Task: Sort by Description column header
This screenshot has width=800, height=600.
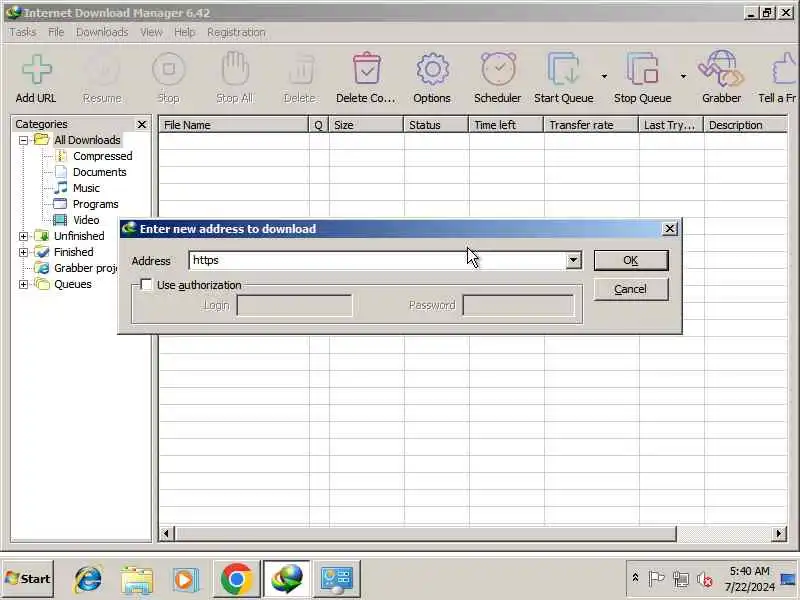Action: pyautogui.click(x=745, y=125)
